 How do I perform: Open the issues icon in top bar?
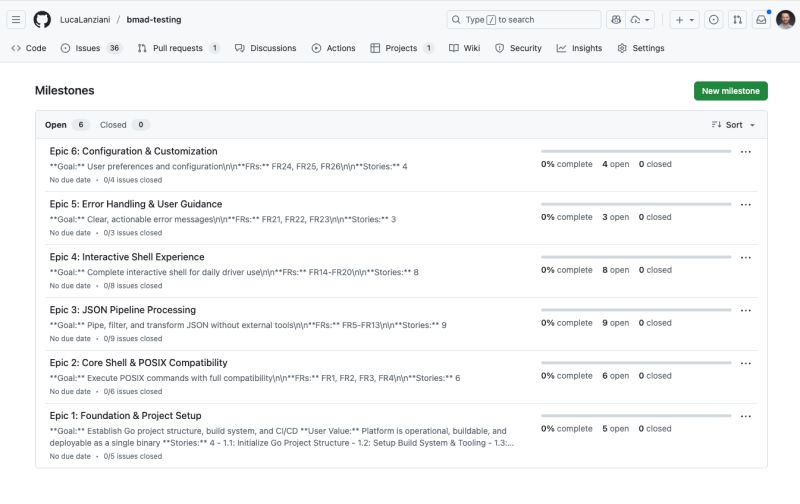click(713, 19)
